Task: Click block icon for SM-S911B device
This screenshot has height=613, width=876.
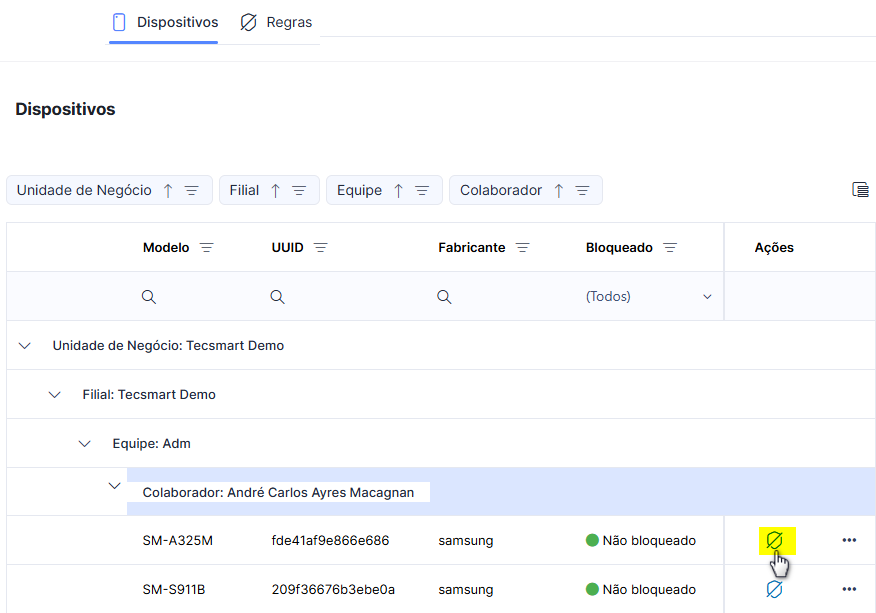Action: click(774, 590)
